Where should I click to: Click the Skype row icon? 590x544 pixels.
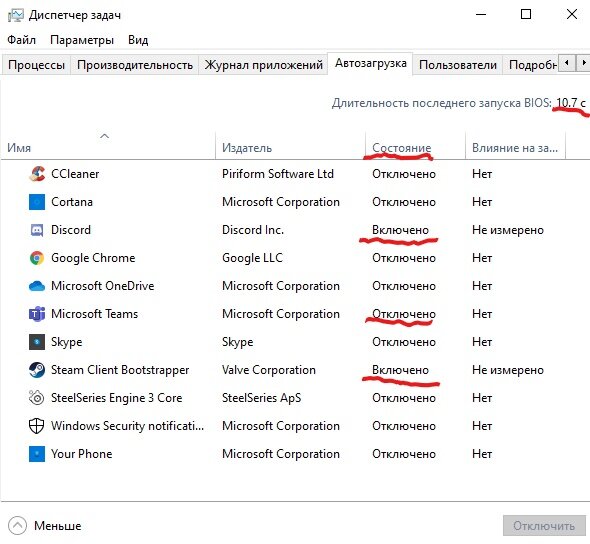point(37,342)
